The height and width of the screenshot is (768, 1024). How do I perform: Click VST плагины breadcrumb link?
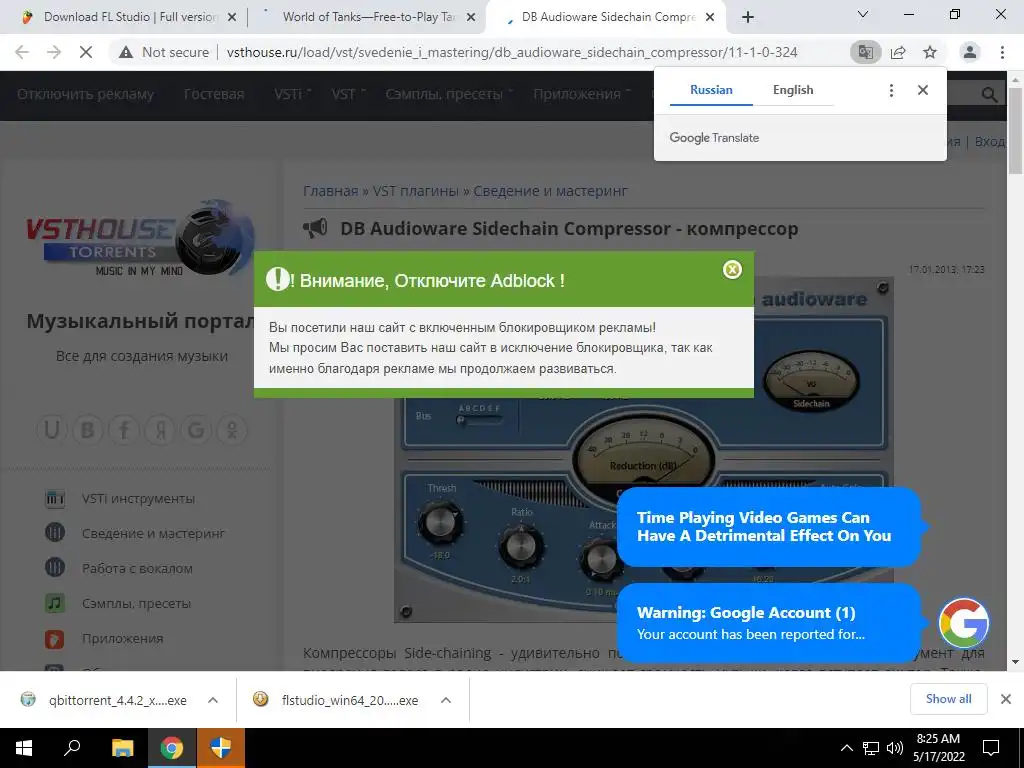tap(415, 191)
